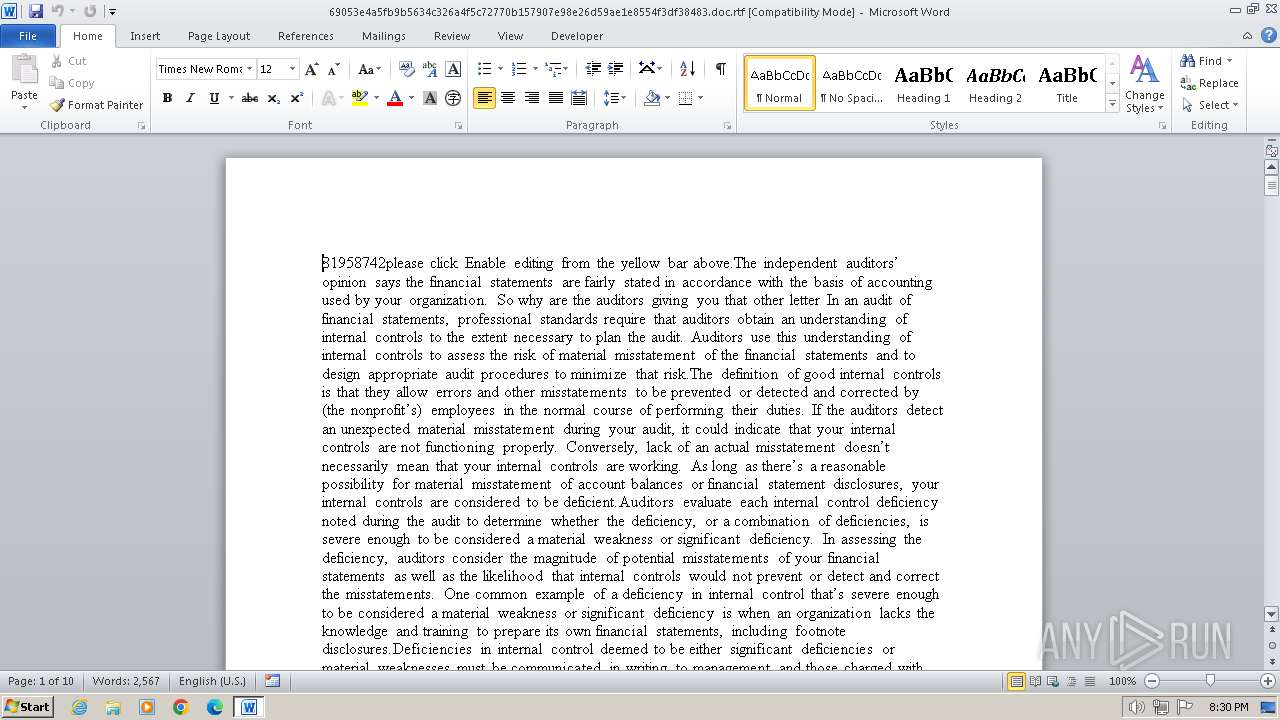Open the Font dialog launcher

tap(459, 126)
